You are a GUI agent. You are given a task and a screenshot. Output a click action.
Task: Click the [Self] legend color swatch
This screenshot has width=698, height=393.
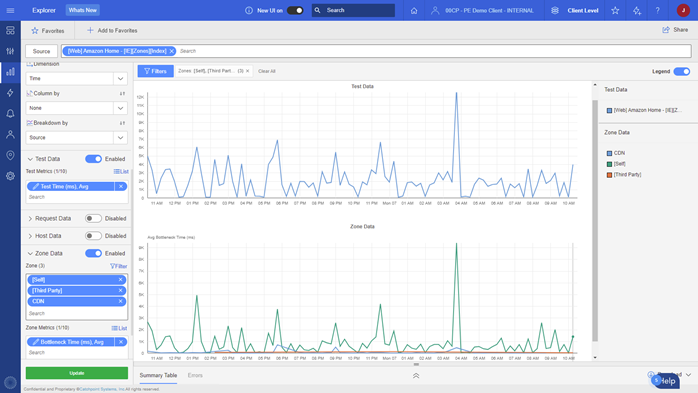[x=609, y=164]
